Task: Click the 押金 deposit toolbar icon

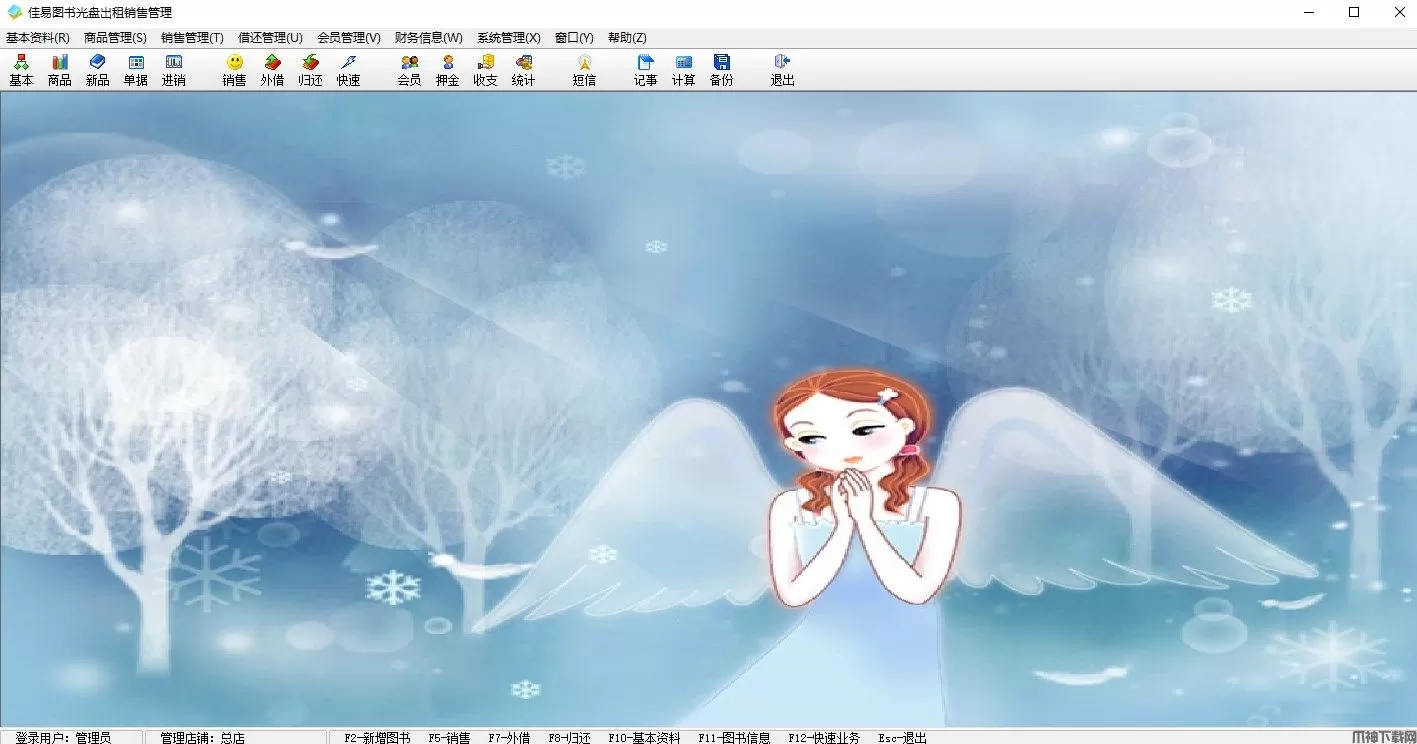Action: (447, 70)
